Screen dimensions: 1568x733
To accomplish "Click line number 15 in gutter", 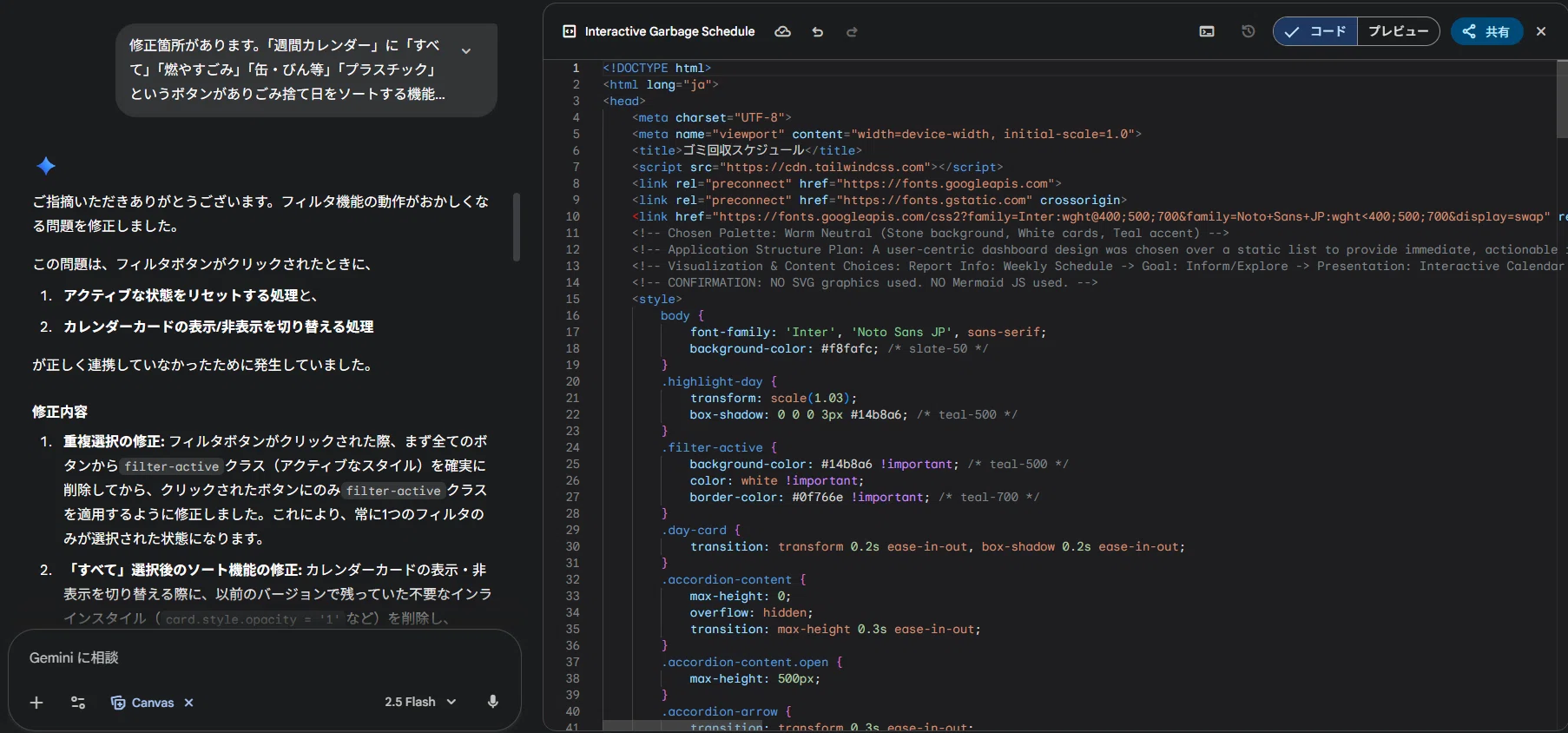I will (572, 299).
